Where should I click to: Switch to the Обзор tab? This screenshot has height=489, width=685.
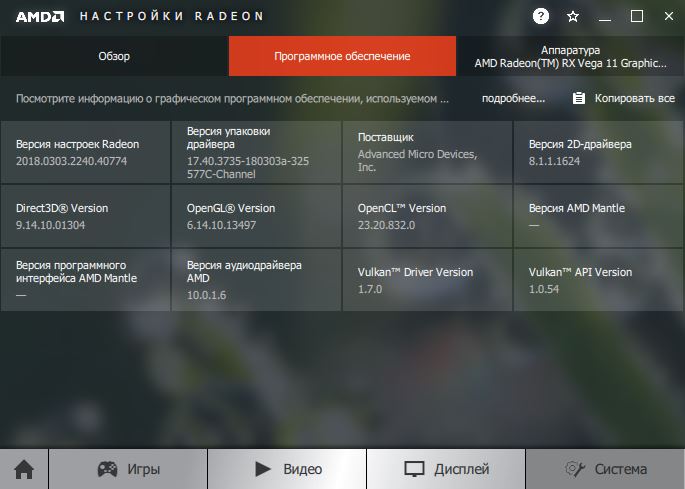coord(114,56)
